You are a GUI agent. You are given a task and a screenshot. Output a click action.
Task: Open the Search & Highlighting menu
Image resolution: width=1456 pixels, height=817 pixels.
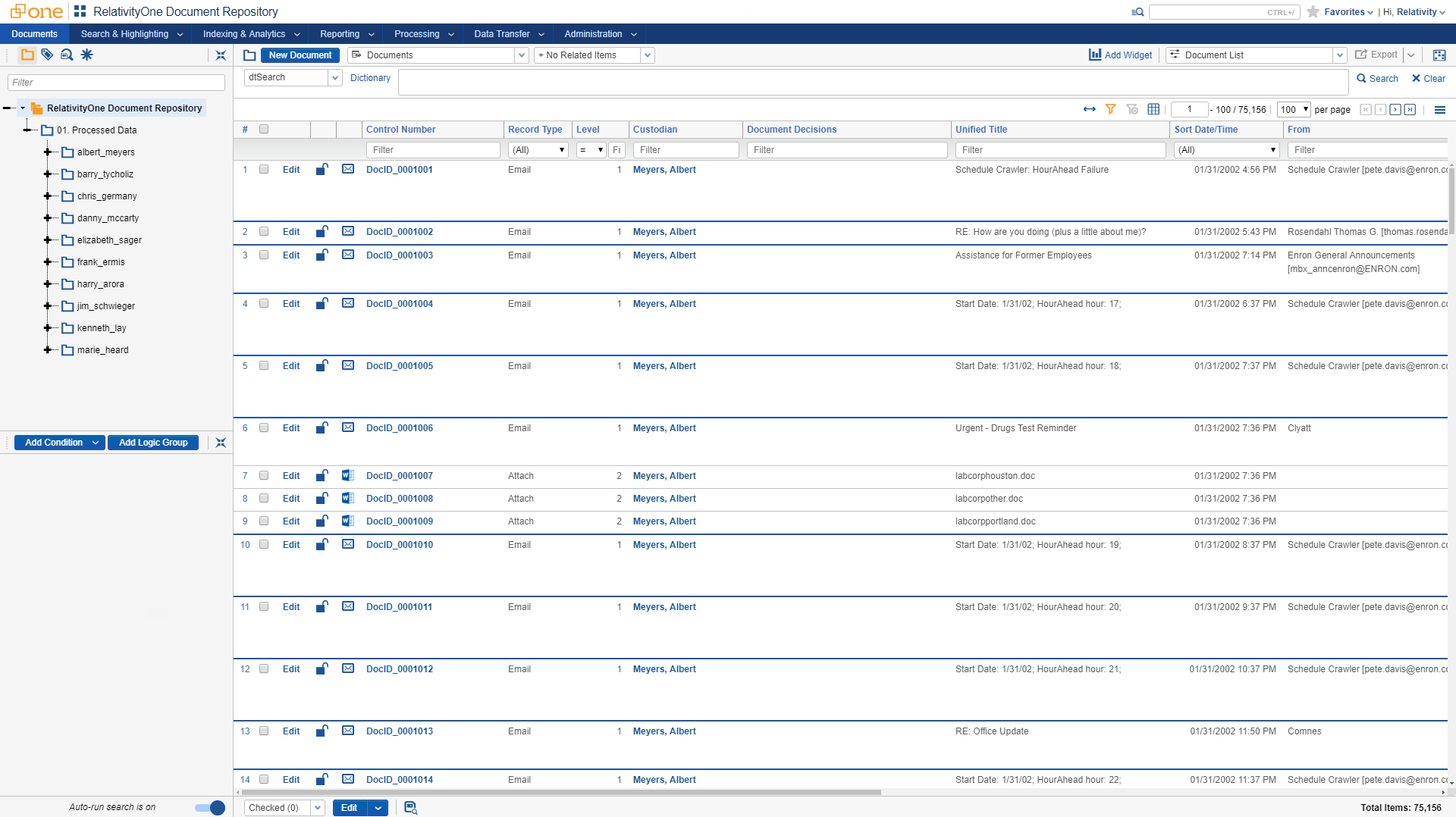pos(132,34)
